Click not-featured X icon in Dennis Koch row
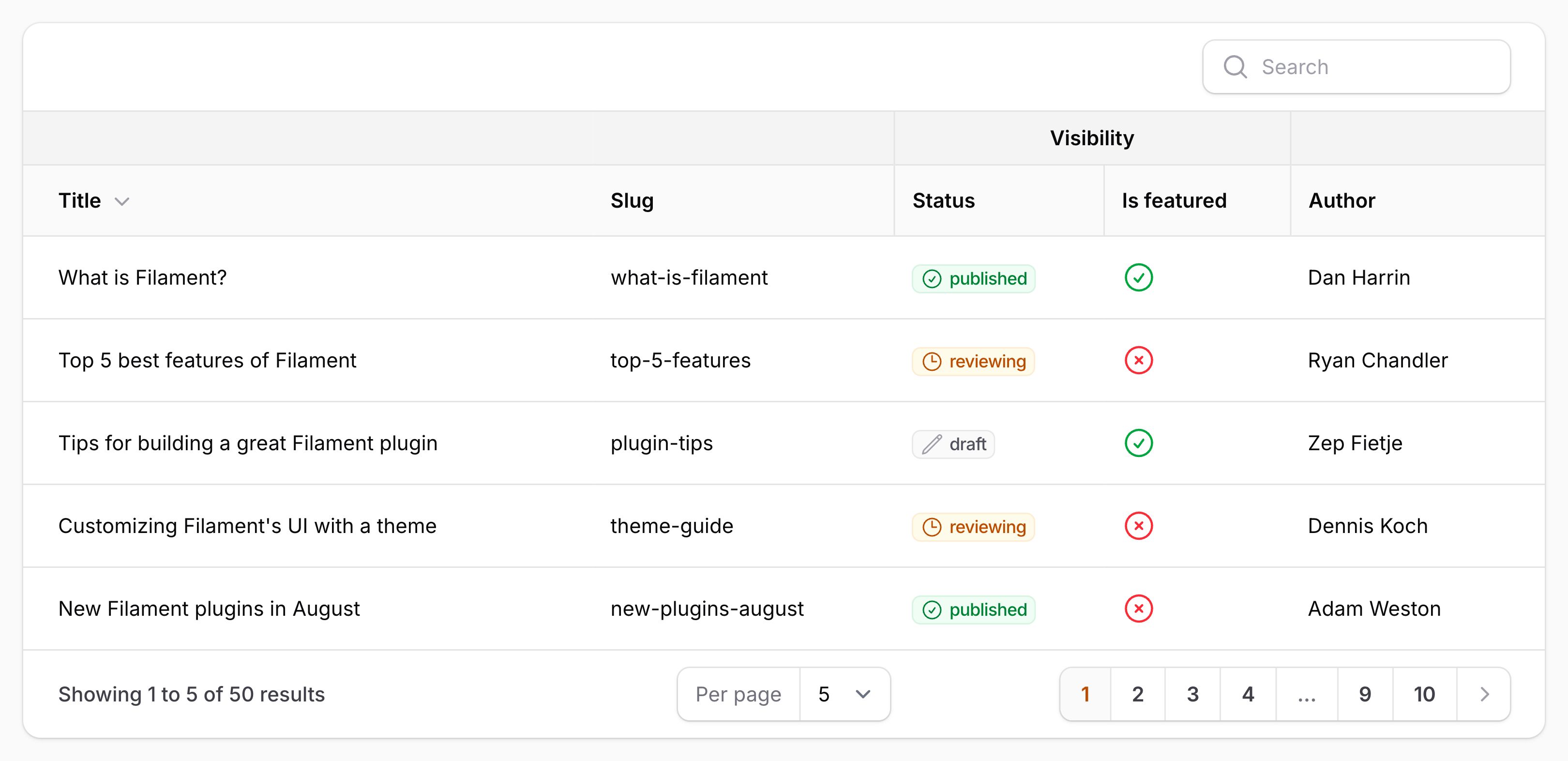 pos(1138,526)
